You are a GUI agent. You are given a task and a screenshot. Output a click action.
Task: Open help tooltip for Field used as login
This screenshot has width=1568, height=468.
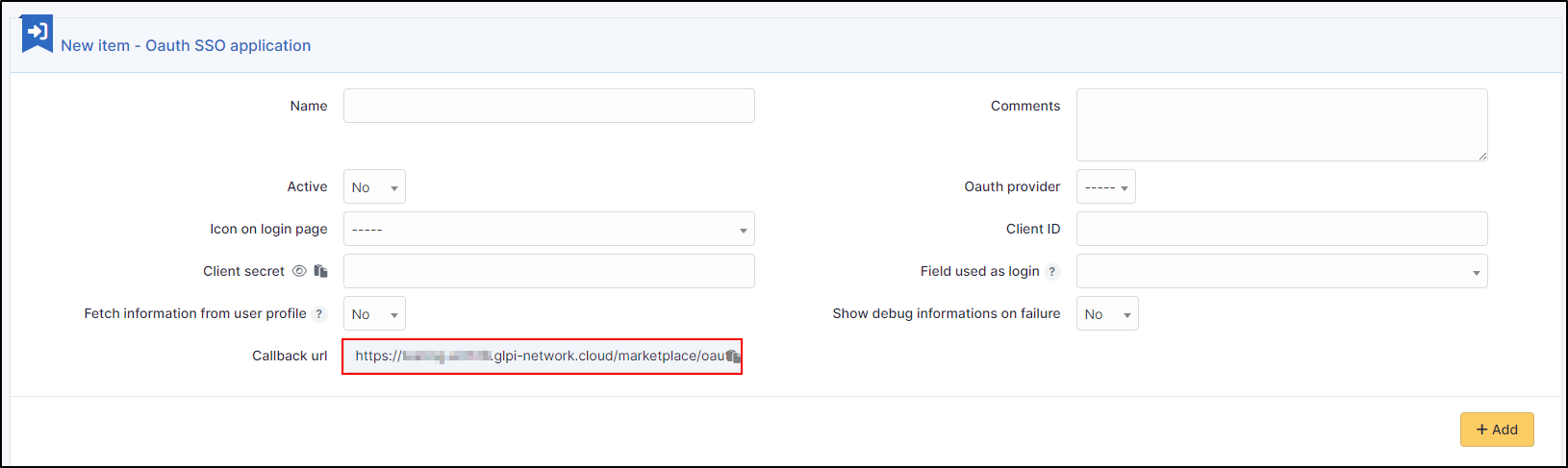coord(1052,272)
